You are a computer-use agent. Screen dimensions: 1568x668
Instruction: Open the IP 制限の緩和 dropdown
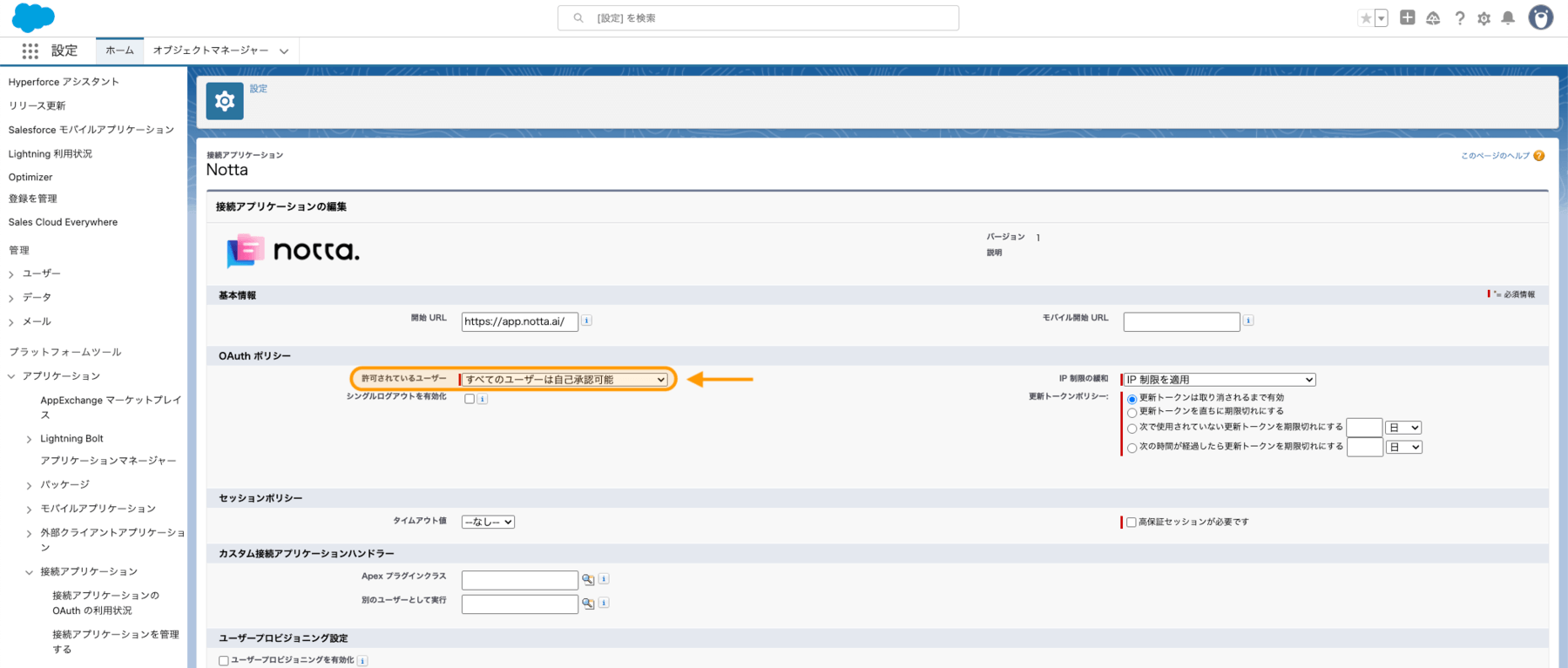[1220, 380]
